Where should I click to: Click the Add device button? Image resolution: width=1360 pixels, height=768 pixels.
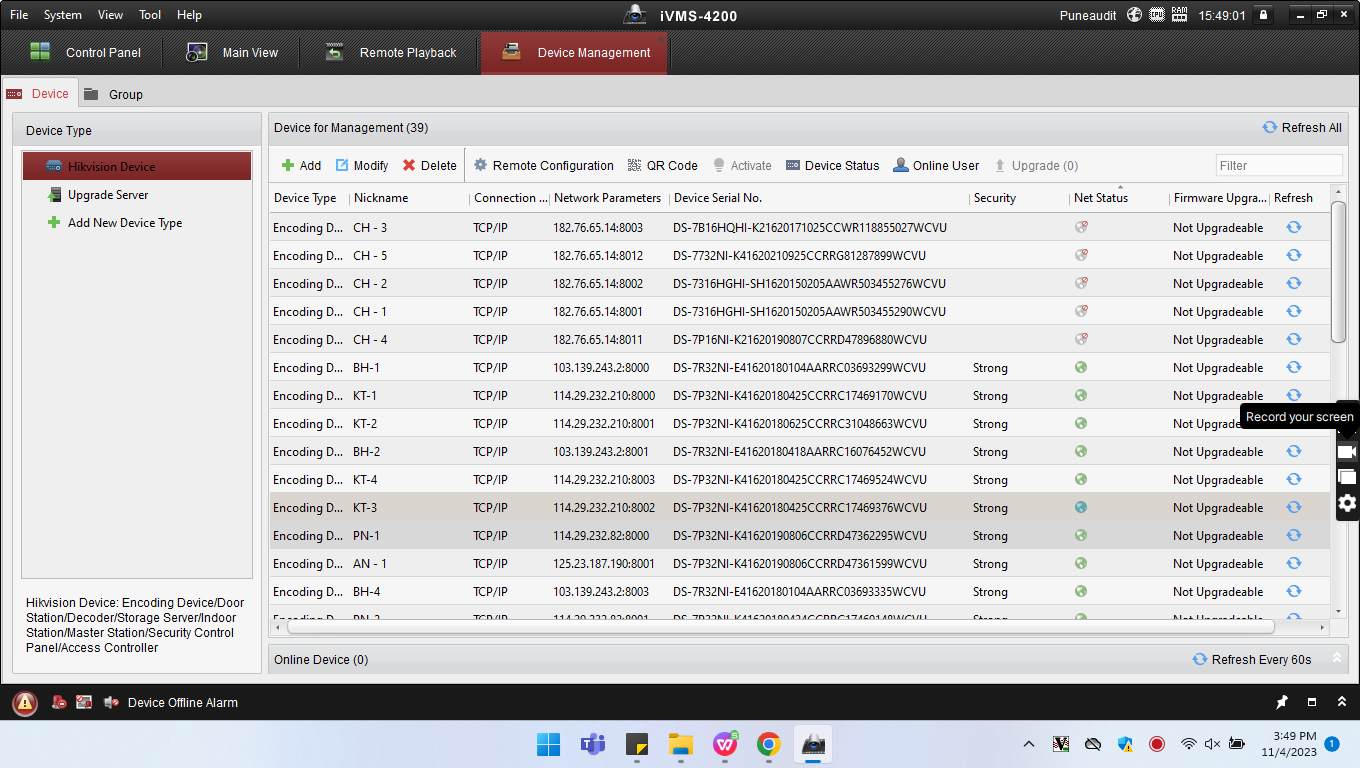pos(301,166)
